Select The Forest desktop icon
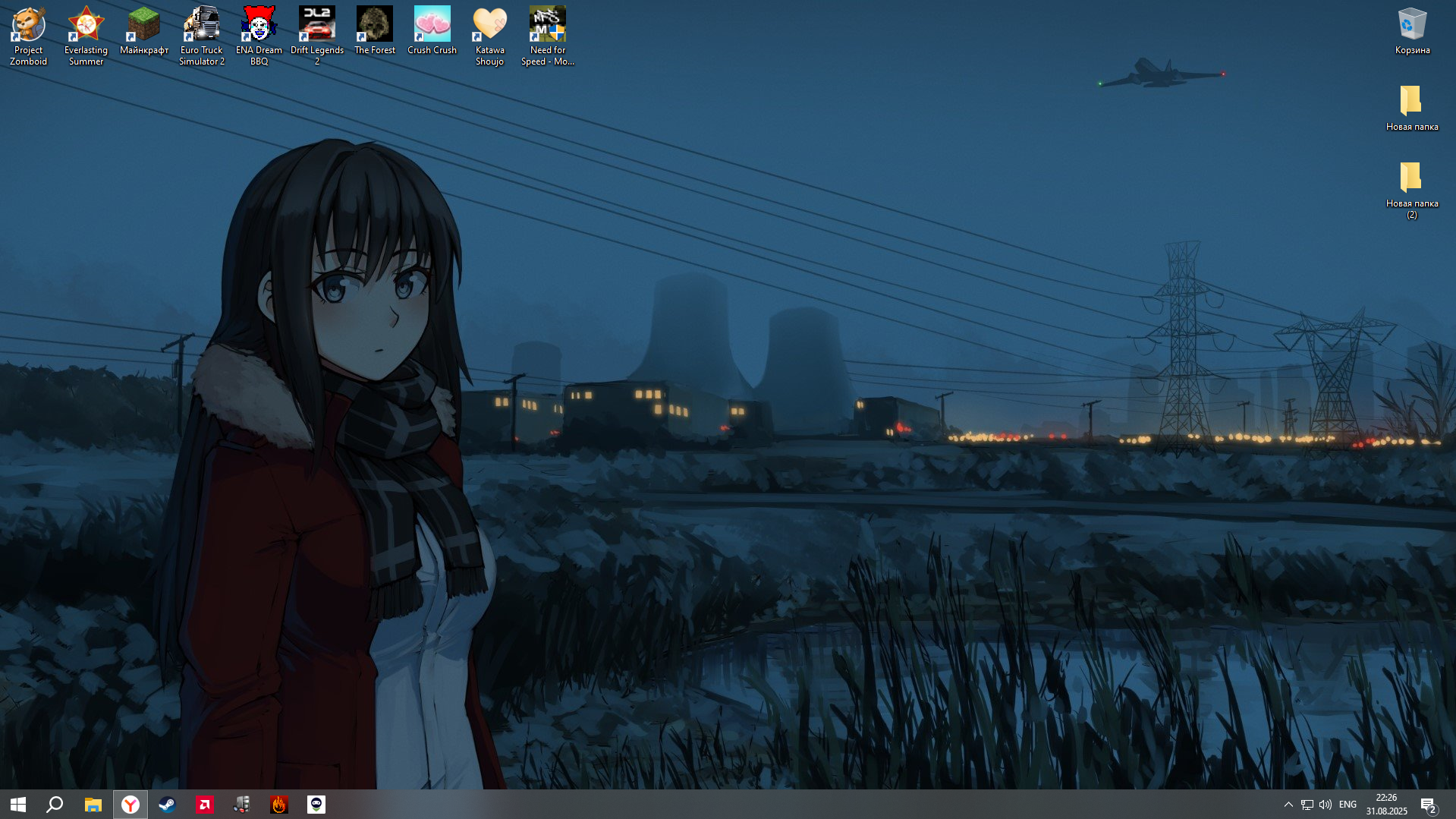The height and width of the screenshot is (819, 1456). click(x=375, y=30)
